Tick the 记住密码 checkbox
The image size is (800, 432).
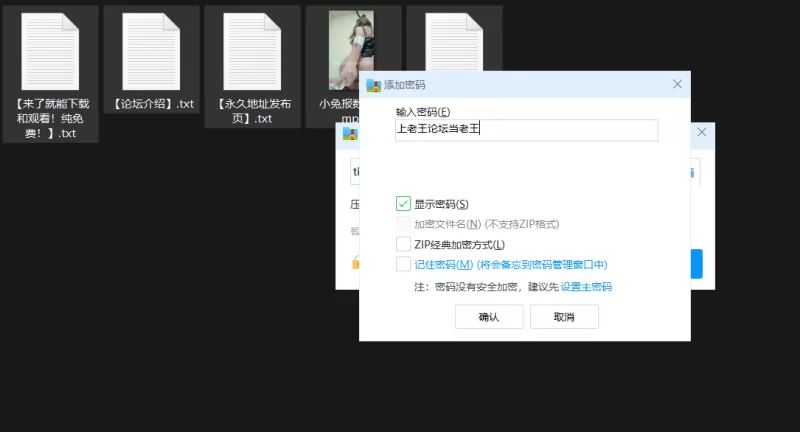403,264
